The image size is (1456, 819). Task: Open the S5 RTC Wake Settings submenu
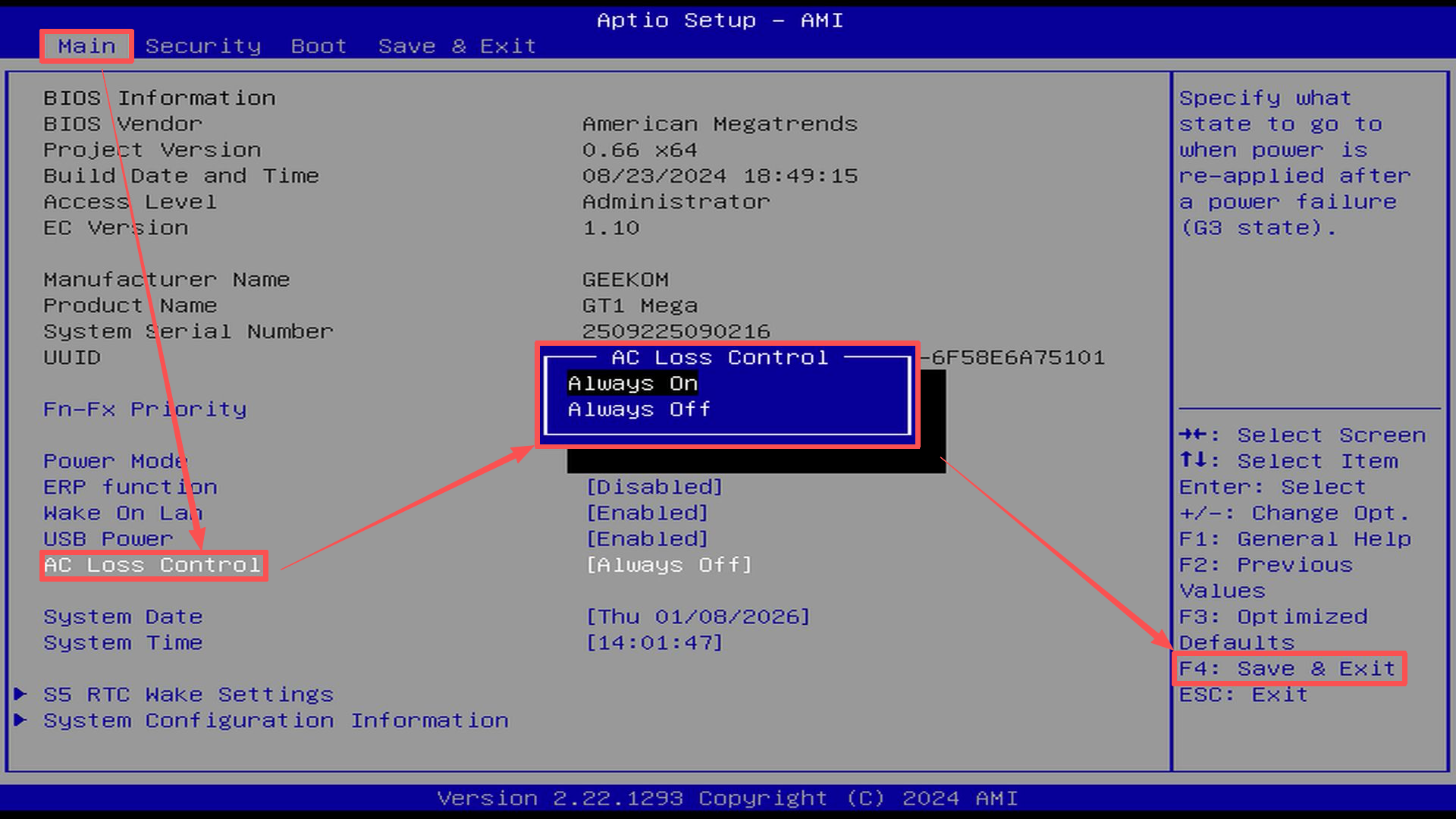pos(188,695)
